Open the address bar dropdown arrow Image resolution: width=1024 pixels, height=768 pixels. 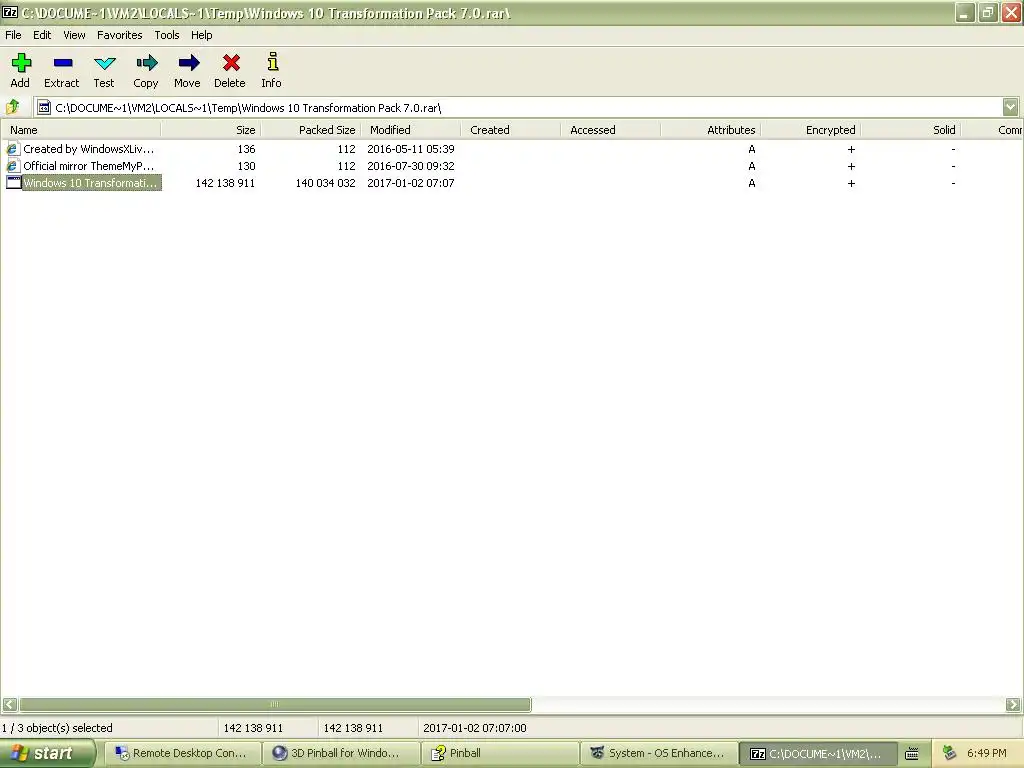click(1010, 106)
